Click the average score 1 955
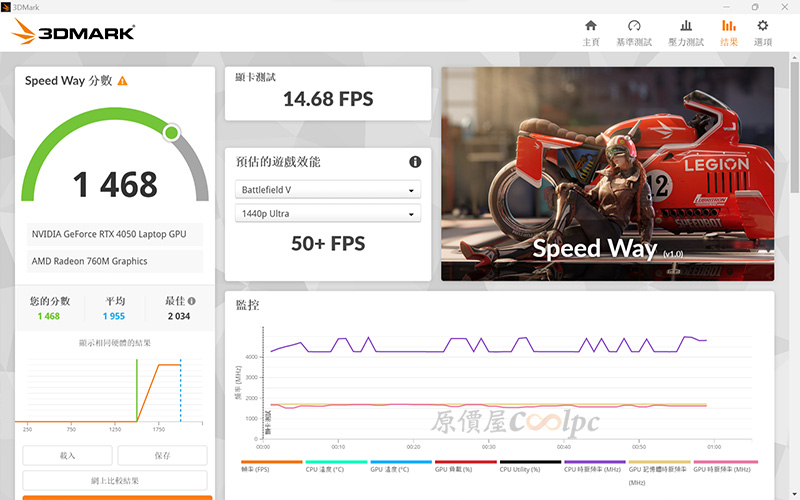The image size is (800, 500). point(114,316)
